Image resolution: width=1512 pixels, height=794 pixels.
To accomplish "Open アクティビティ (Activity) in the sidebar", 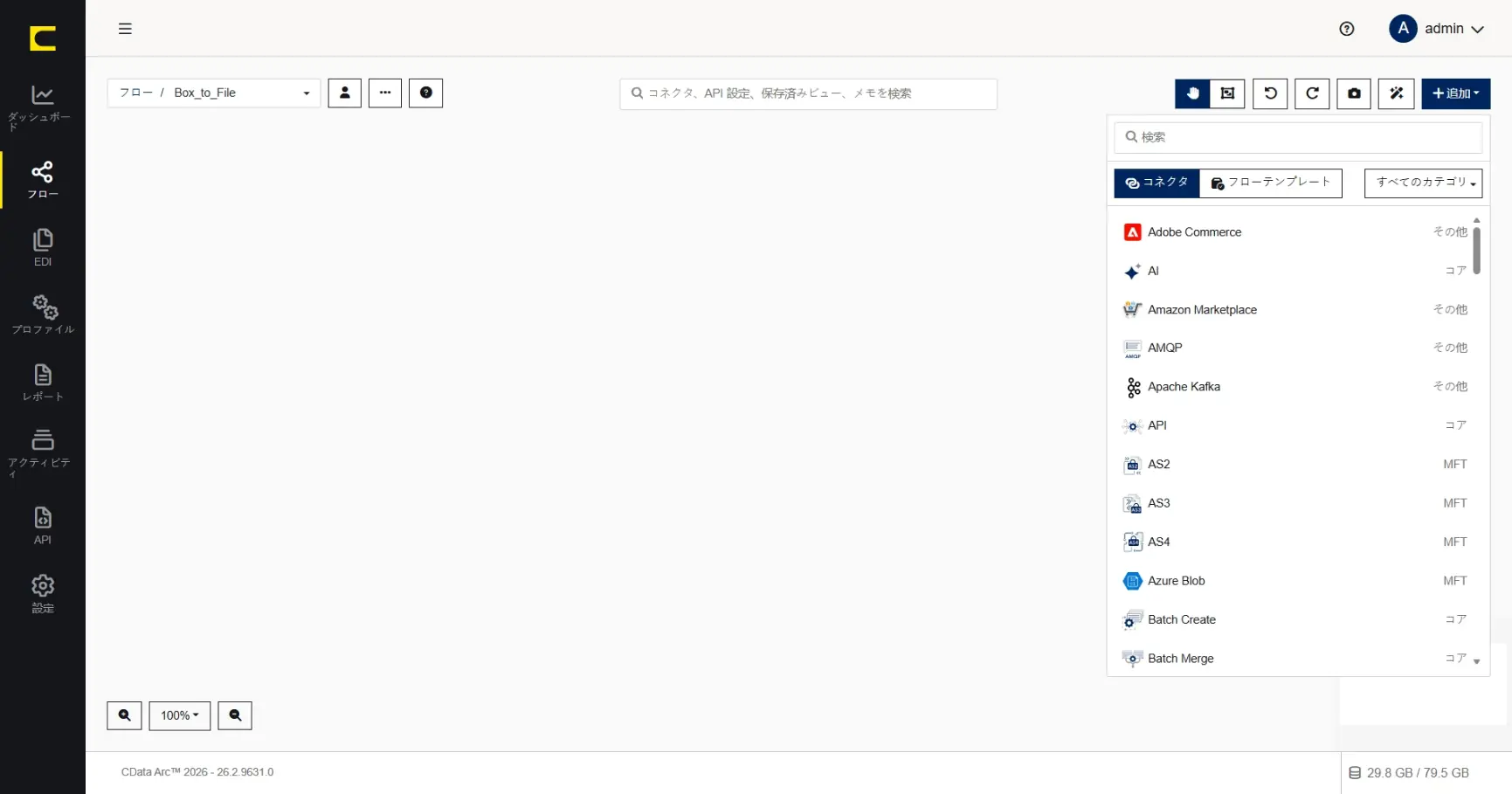I will click(x=42, y=453).
